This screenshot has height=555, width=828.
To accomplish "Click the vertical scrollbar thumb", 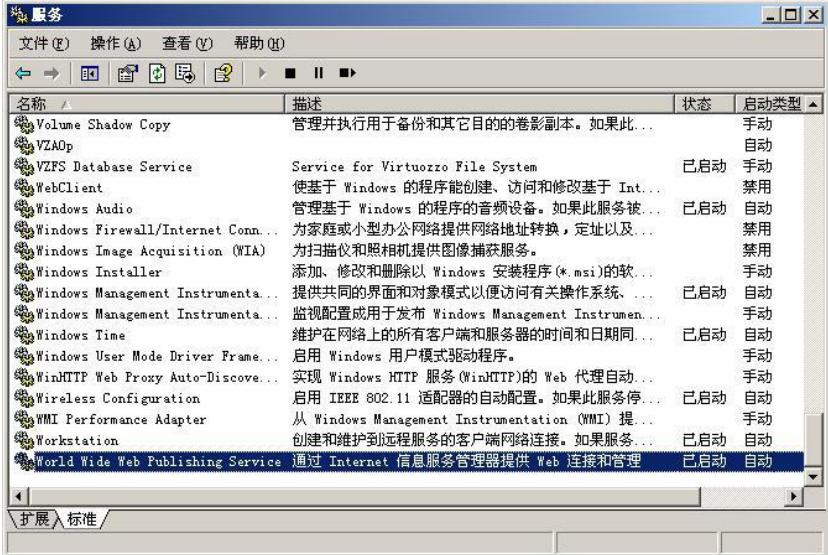I will pos(814,441).
